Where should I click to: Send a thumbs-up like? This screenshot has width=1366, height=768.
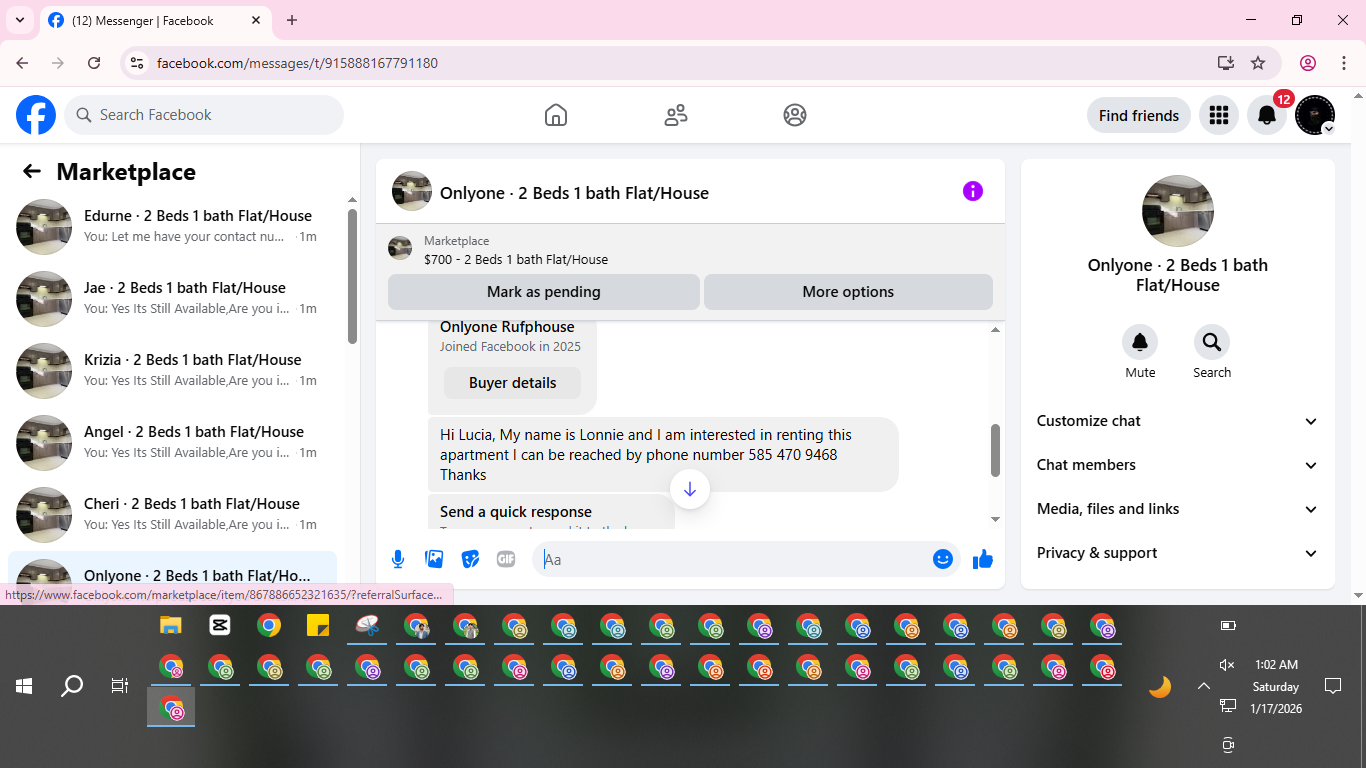(x=983, y=559)
